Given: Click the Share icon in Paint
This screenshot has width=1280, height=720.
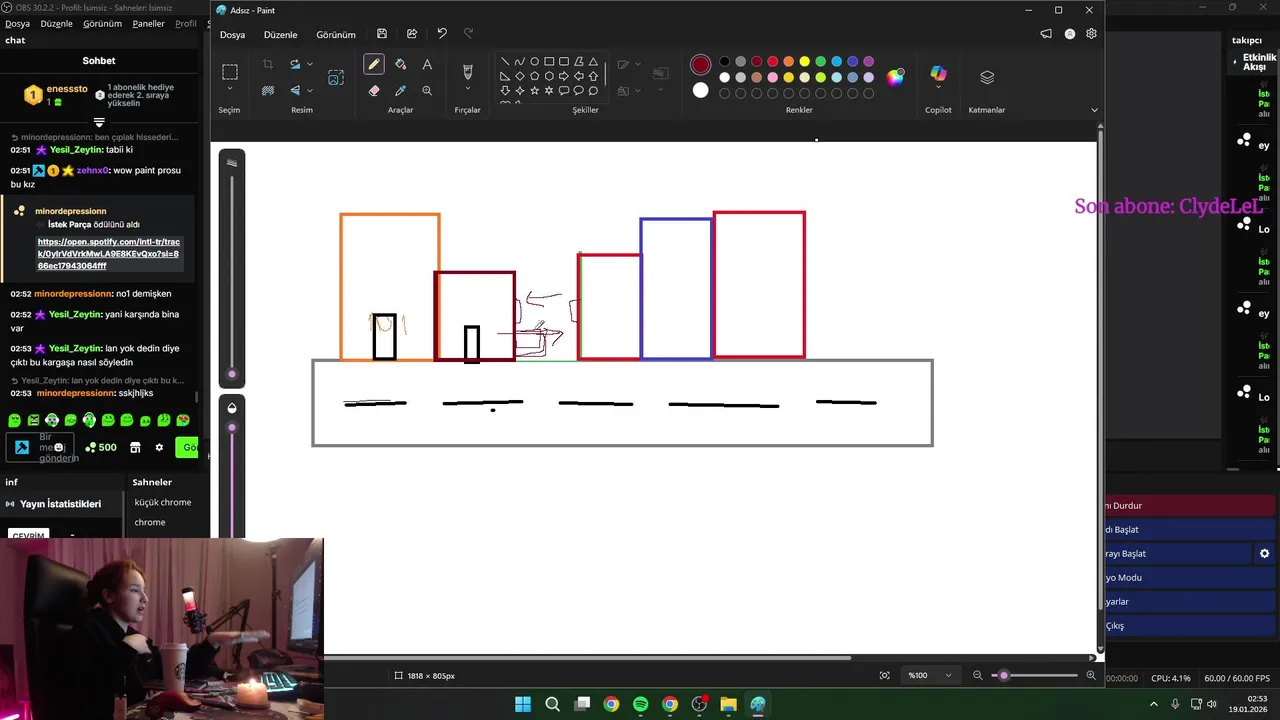Looking at the screenshot, I should pos(412,34).
